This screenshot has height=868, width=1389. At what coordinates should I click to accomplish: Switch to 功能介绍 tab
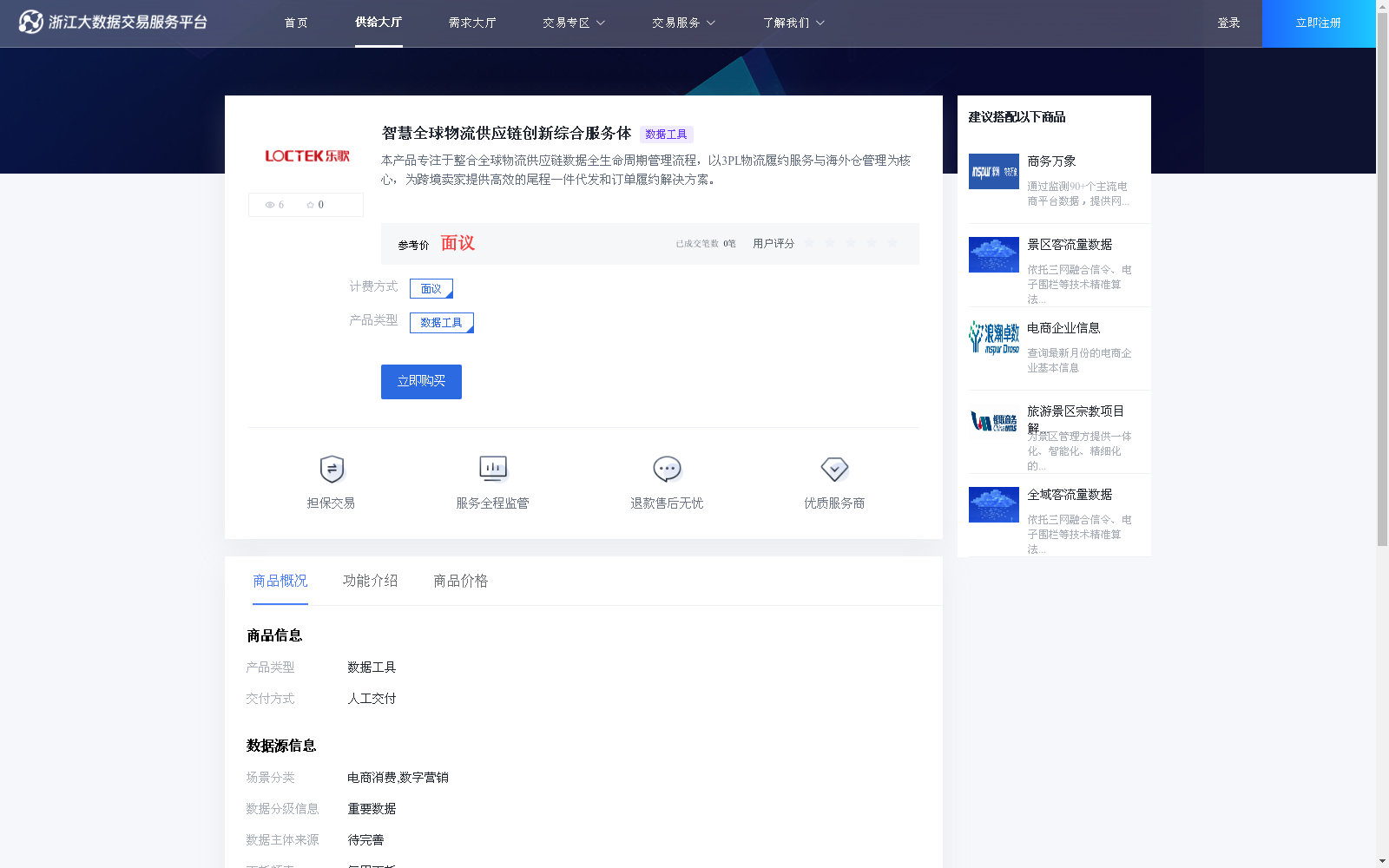pyautogui.click(x=371, y=581)
